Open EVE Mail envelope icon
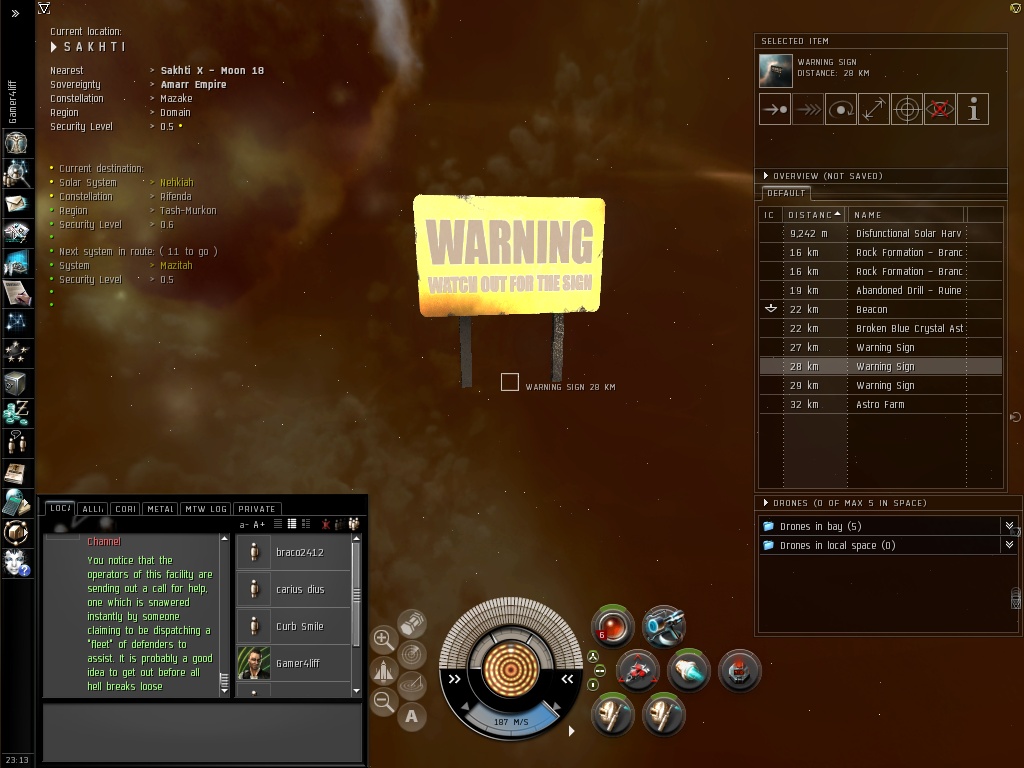Screen dimensions: 1024x768 16,203
